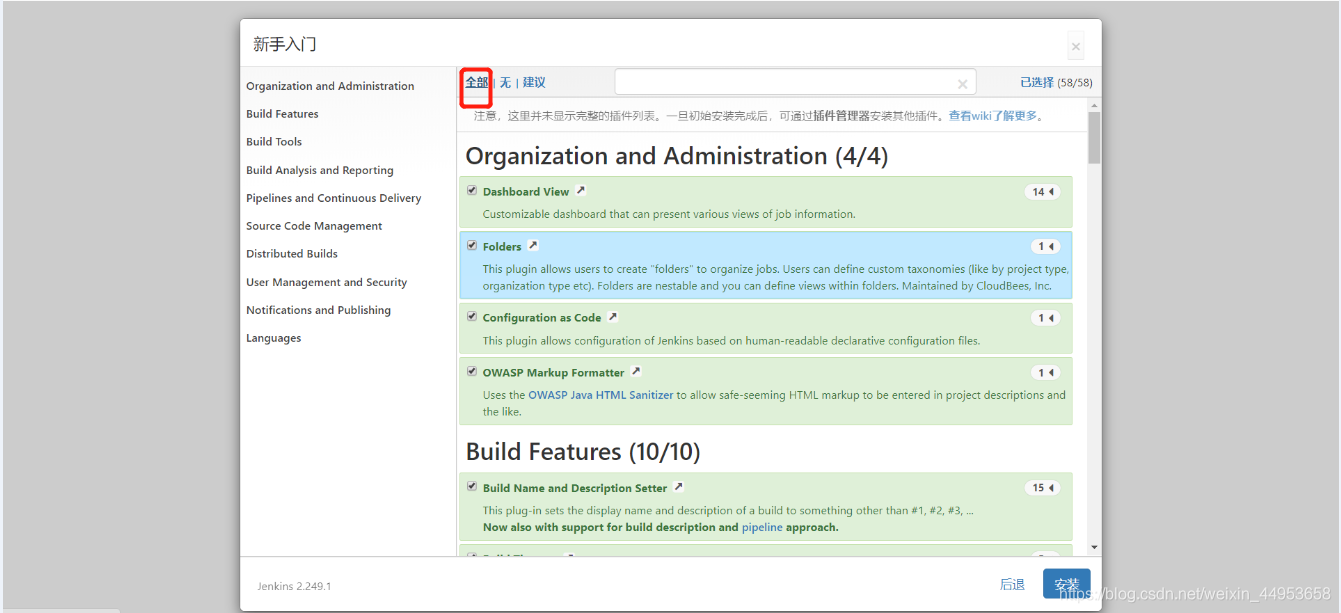Open the OWASP Java HTML Sanitizer link
The width and height of the screenshot is (1341, 613).
[600, 395]
